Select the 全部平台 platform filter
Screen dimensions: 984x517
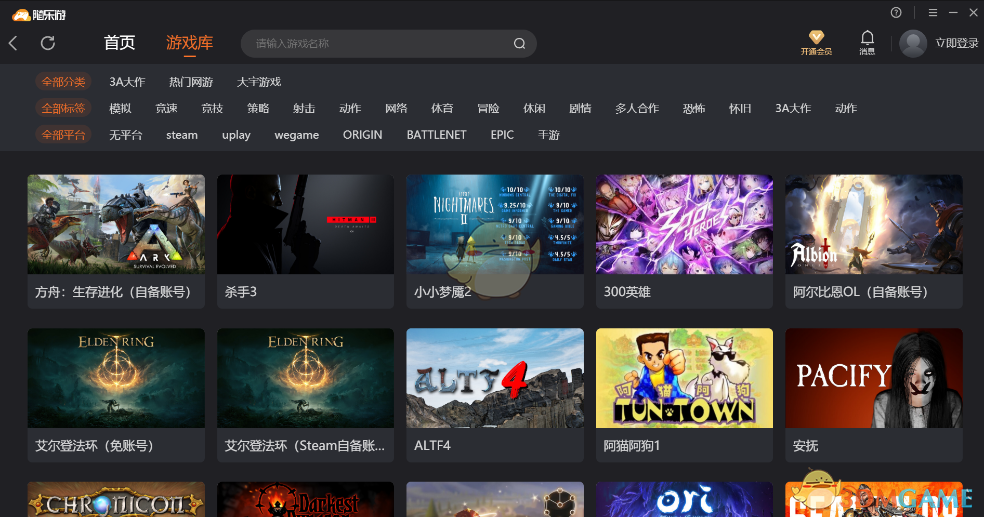pos(63,134)
